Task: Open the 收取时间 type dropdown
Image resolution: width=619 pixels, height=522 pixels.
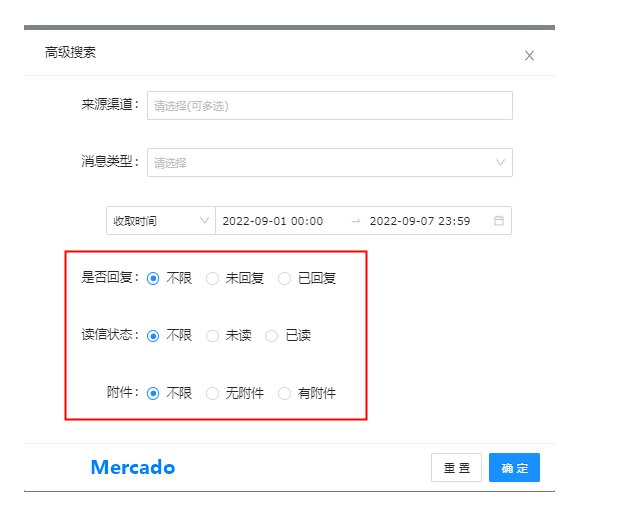Action: coord(161,220)
